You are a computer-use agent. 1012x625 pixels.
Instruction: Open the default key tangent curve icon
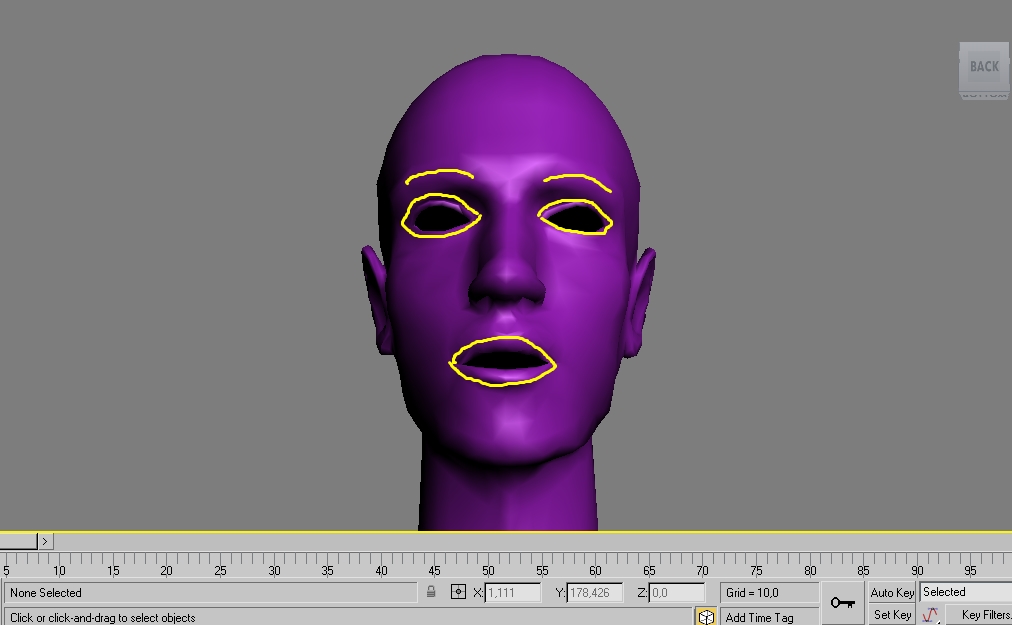(930, 615)
